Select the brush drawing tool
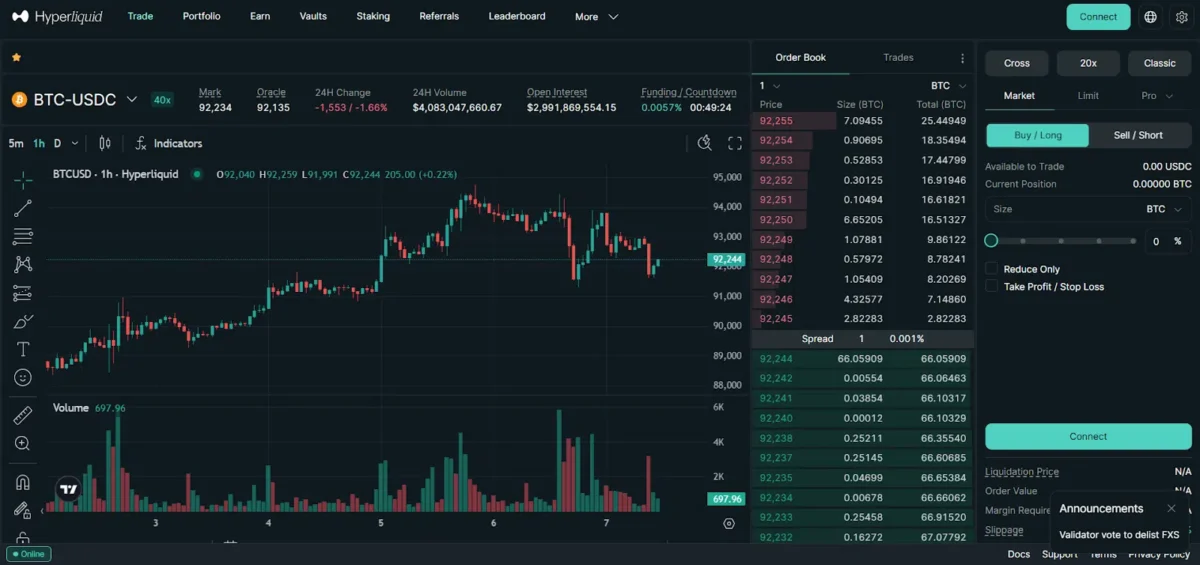 pos(22,322)
